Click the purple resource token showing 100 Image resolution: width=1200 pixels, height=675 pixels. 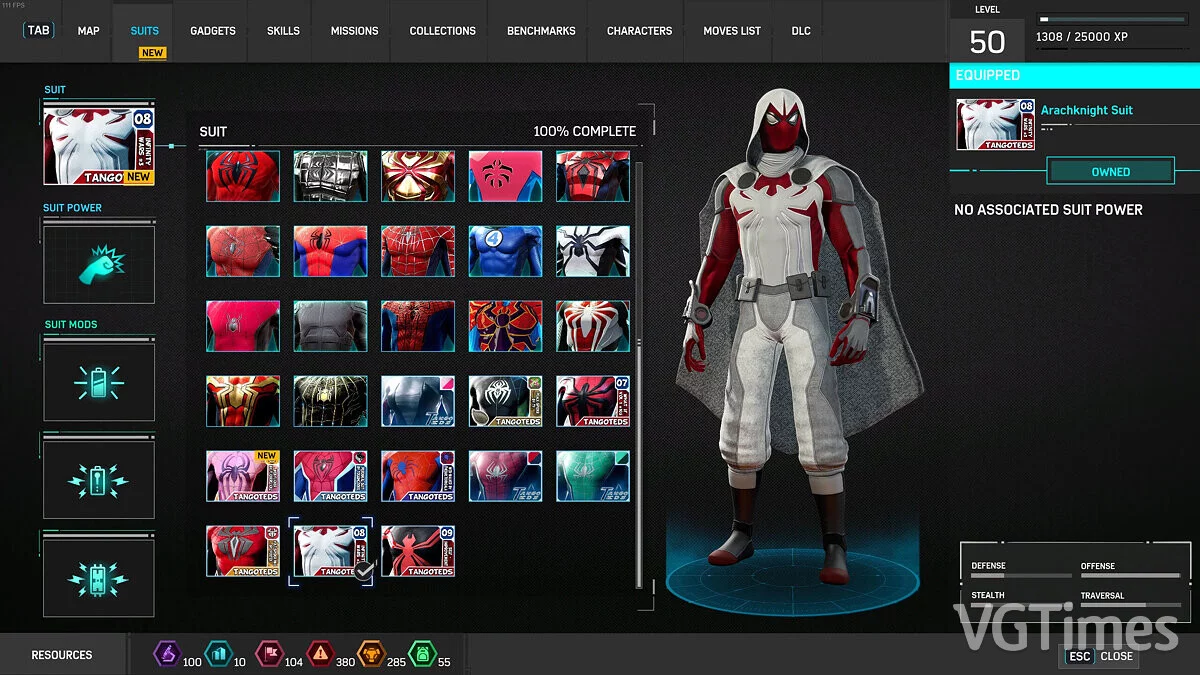tap(166, 655)
